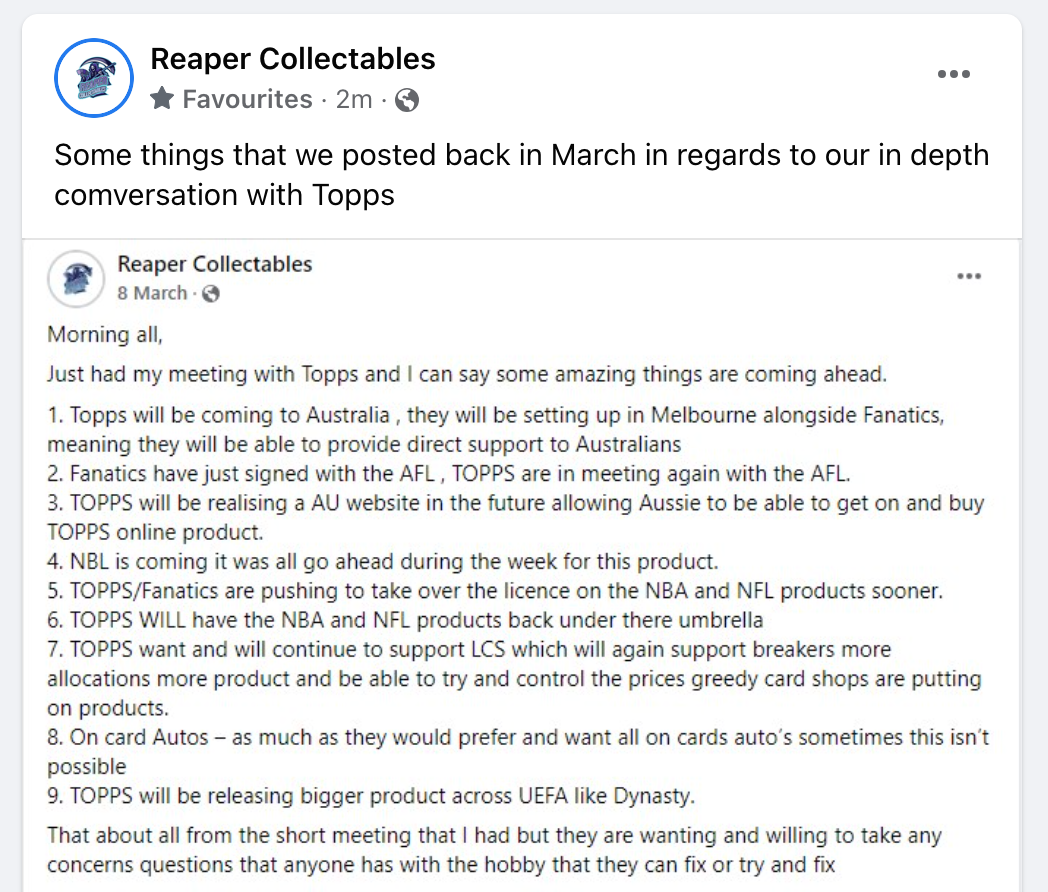Open shared post's Reaper Collectables avatar

(76, 279)
